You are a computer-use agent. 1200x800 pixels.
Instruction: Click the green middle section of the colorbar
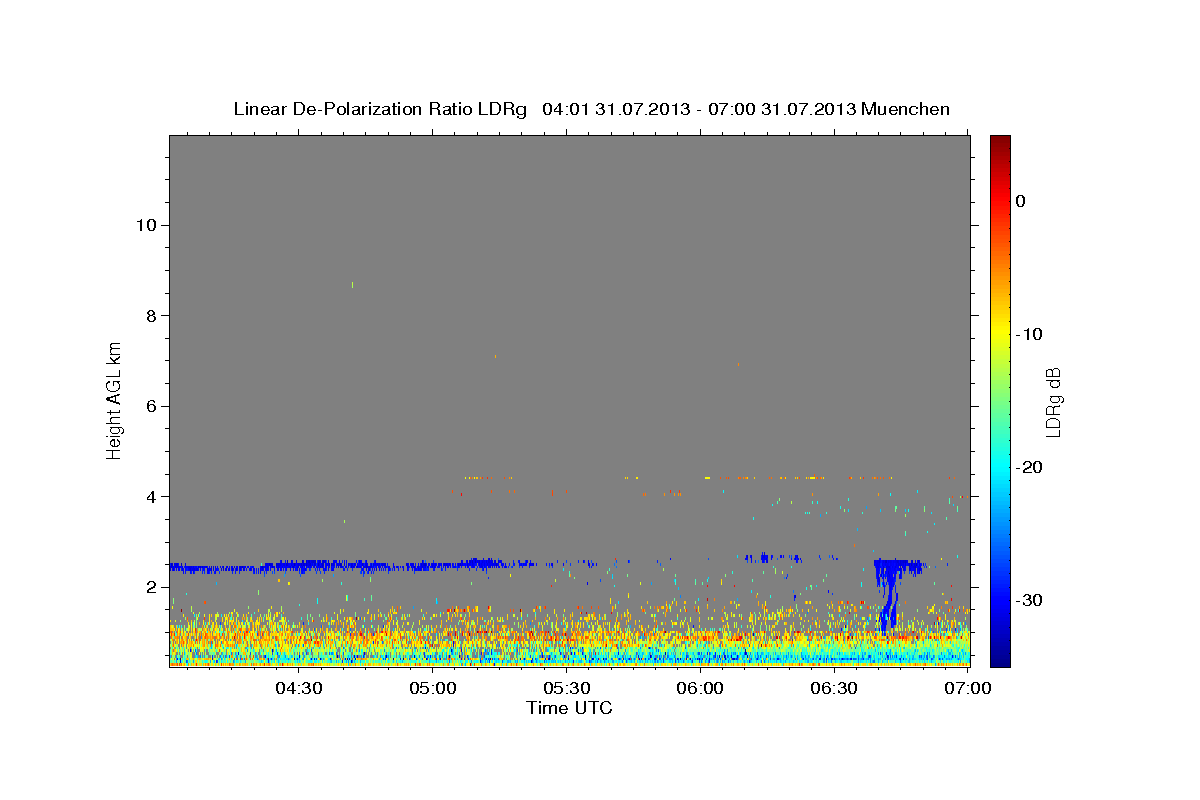point(1000,400)
